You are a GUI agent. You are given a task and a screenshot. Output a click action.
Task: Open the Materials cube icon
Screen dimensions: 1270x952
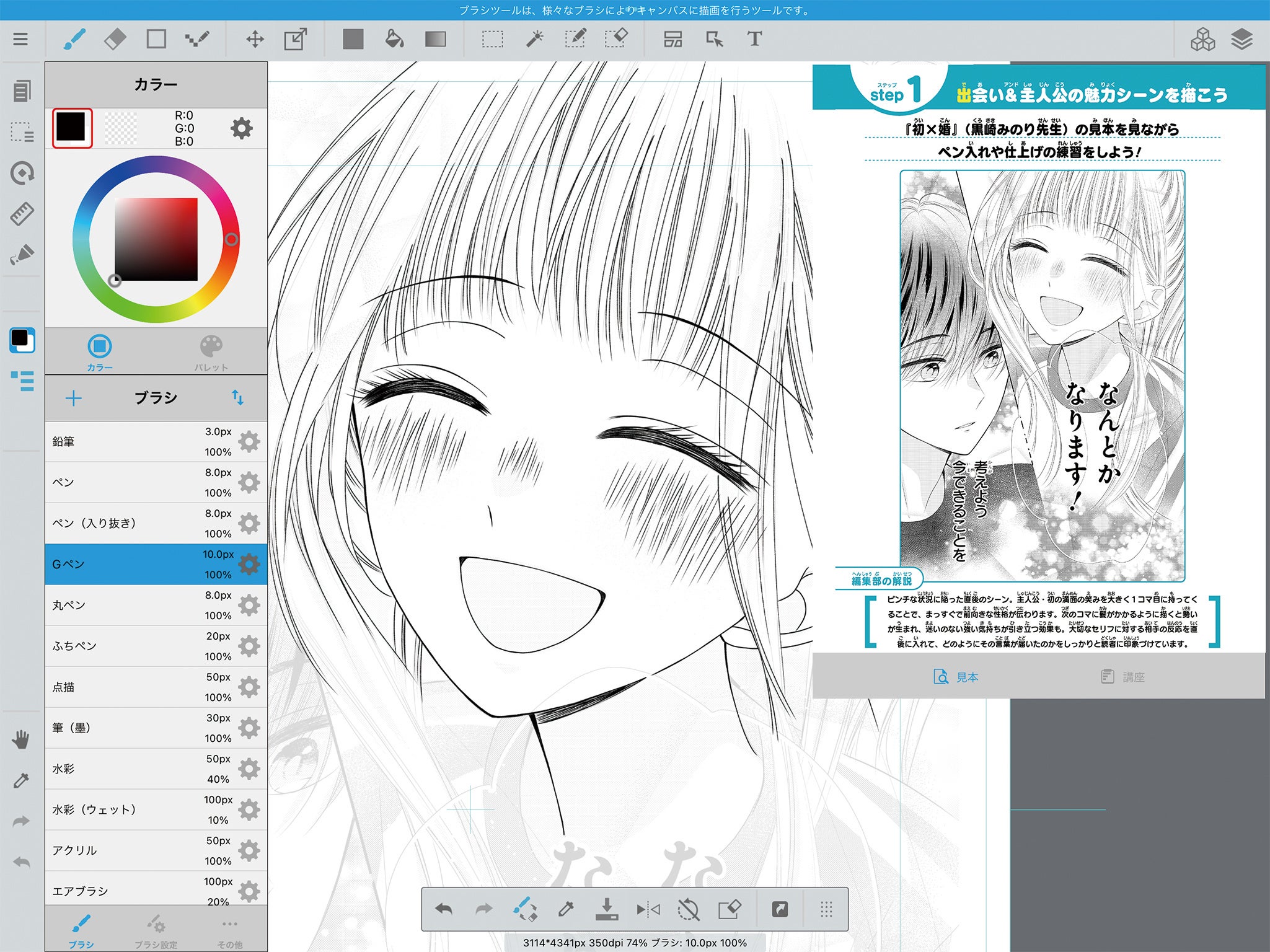1202,39
